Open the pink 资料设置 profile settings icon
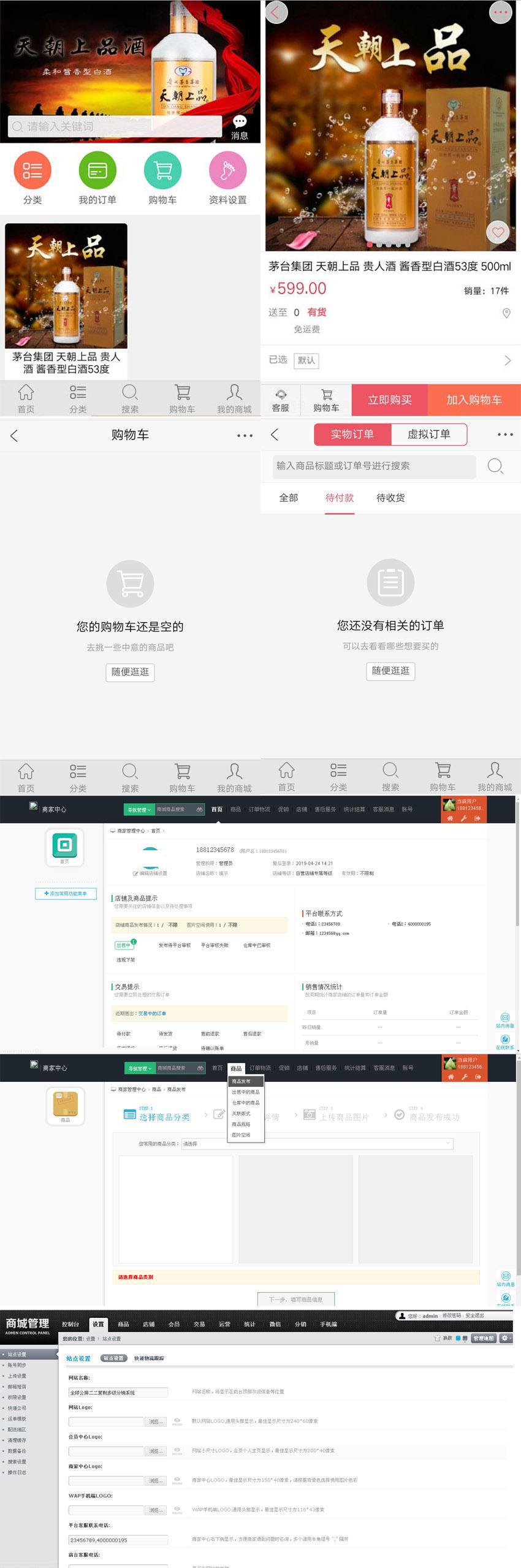 click(227, 170)
